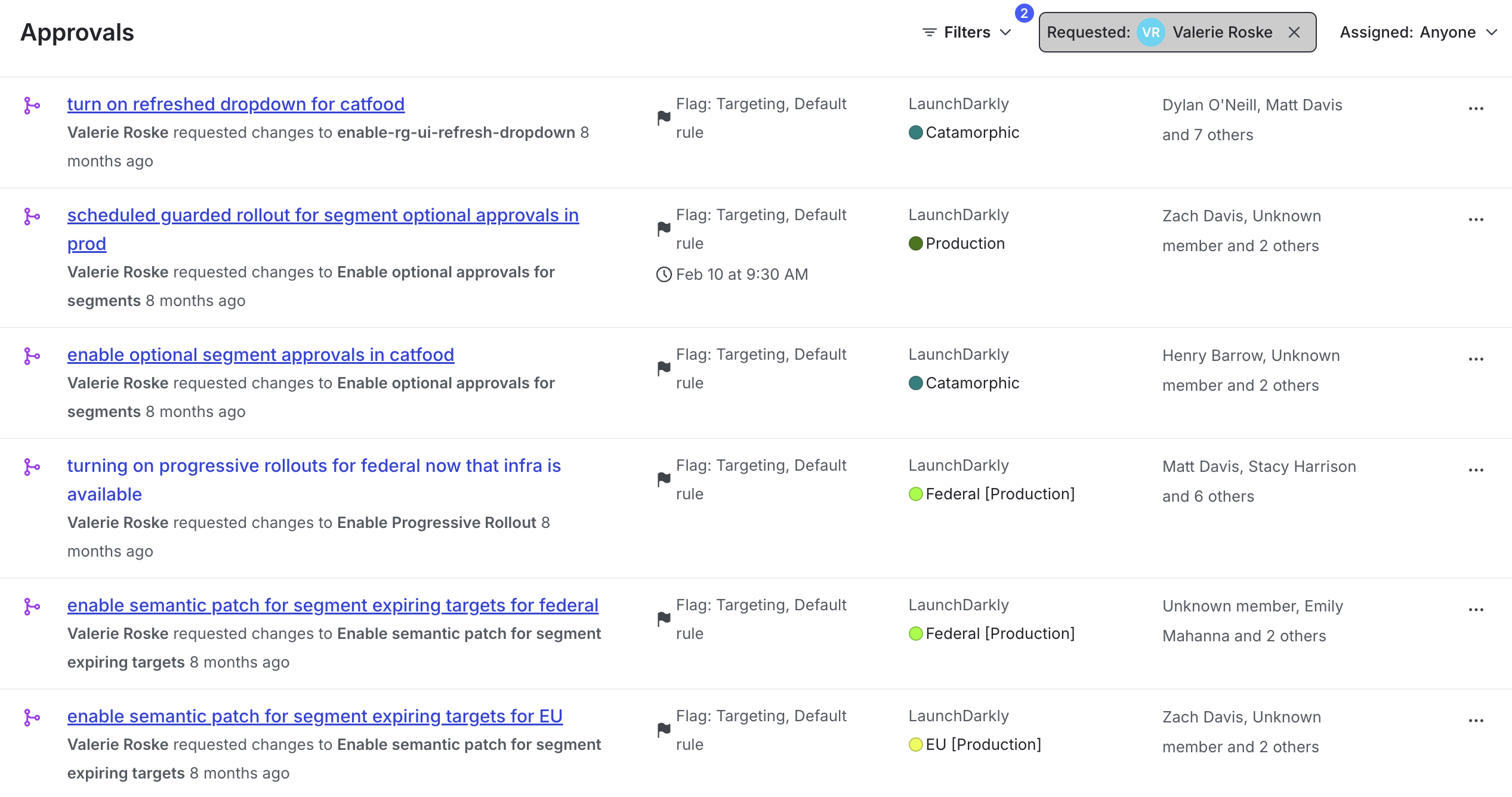Open turn on refreshed dropdown for catfood
Viewport: 1512px width, 797px height.
pos(236,104)
